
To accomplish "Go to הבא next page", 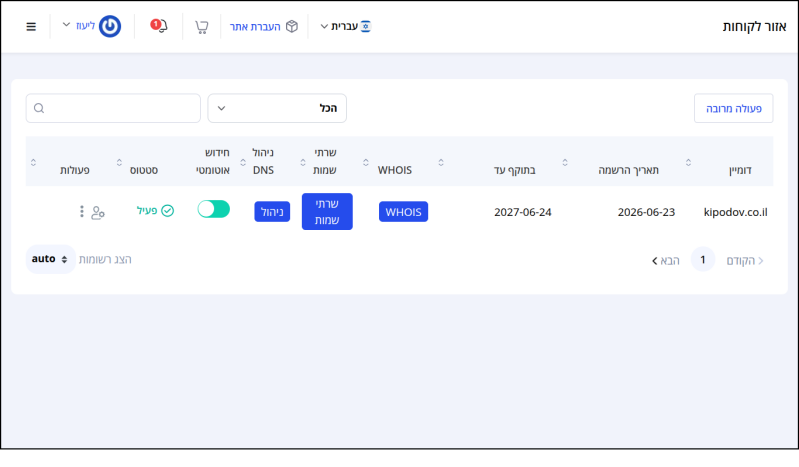I will (x=665, y=261).
